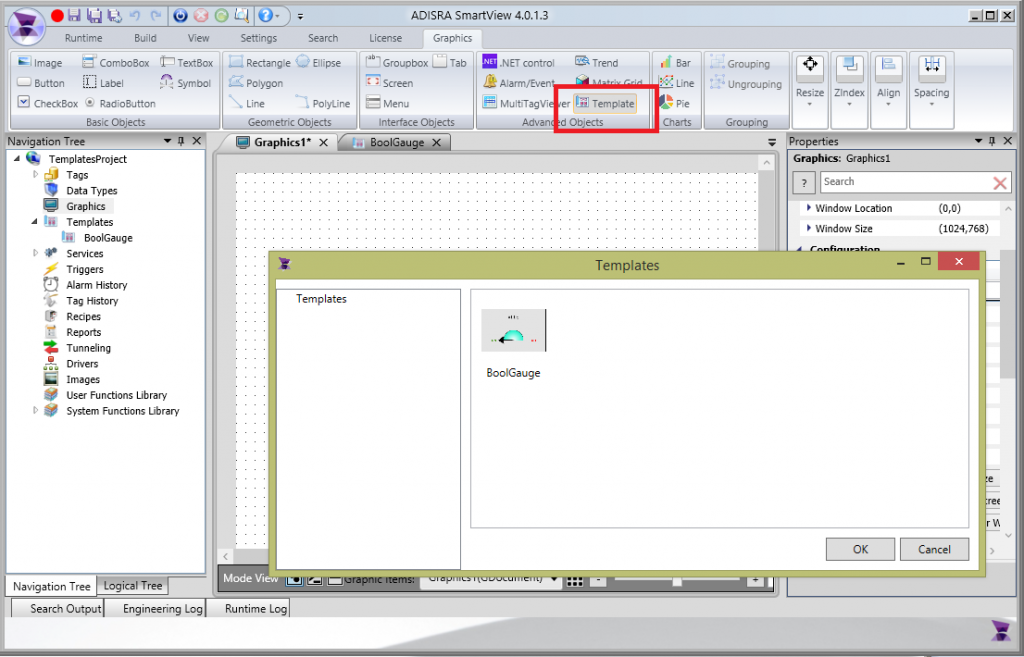Switch to the Settings ribbon tab
The image size is (1024, 657).
point(258,38)
